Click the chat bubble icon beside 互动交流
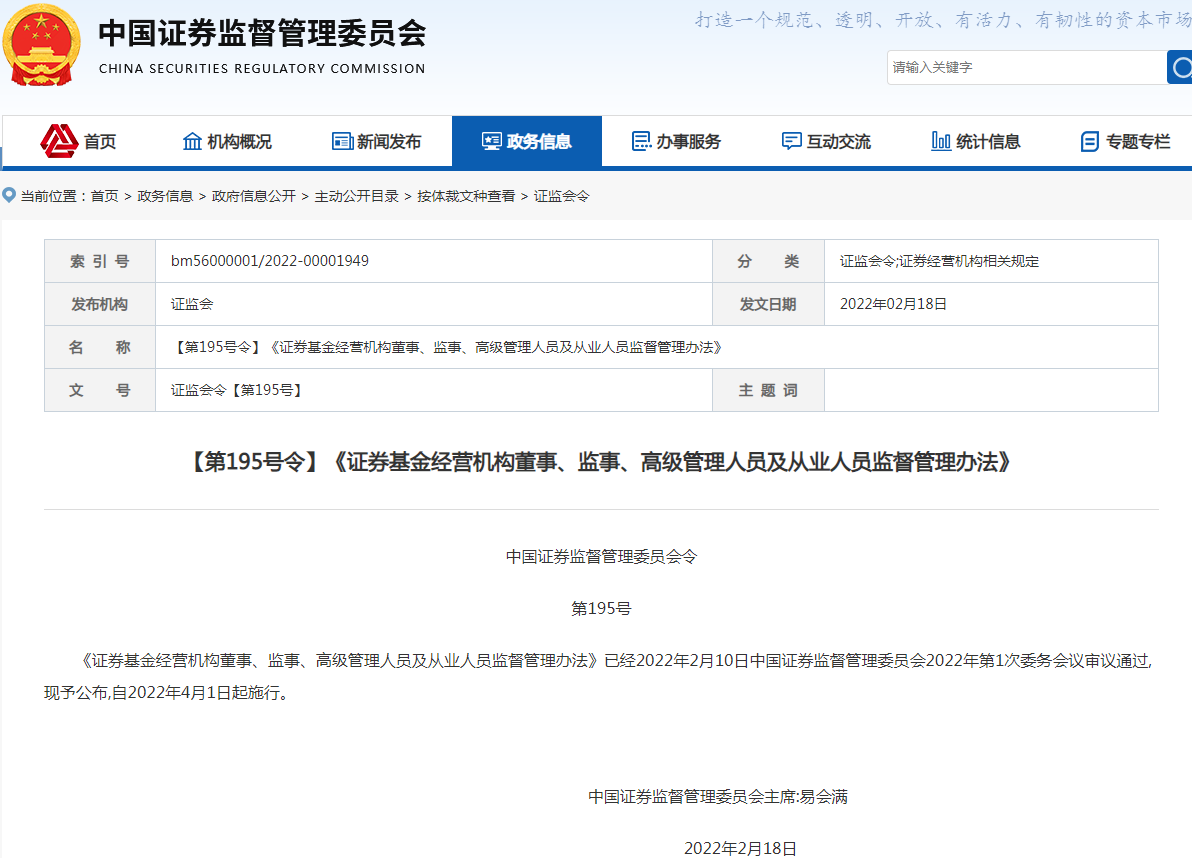Viewport: 1192px width, 858px height. [793, 141]
